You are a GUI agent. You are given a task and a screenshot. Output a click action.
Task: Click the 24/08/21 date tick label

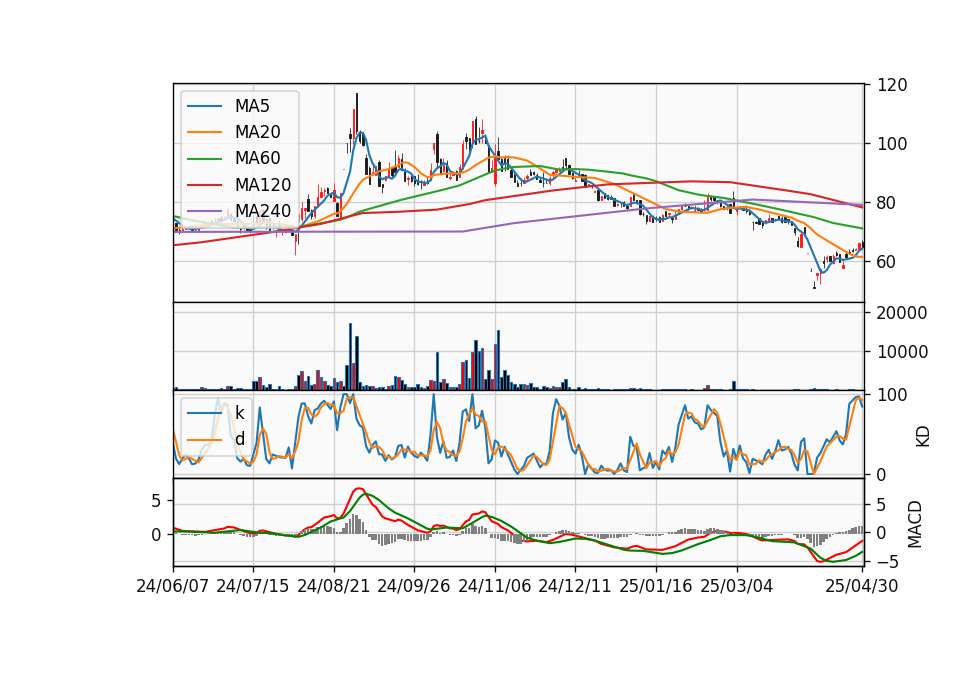click(334, 586)
